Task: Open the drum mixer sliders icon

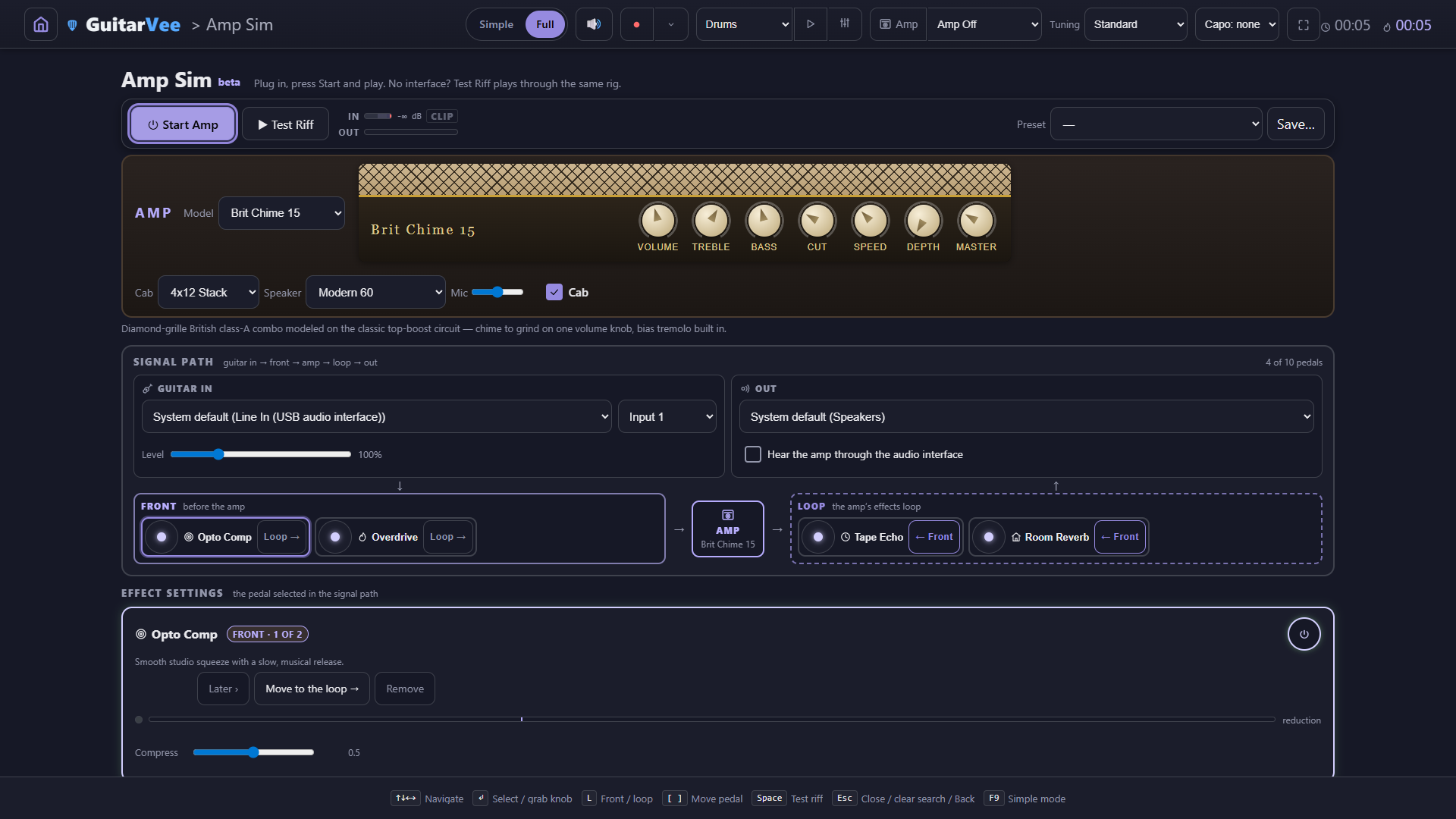Action: coord(845,24)
